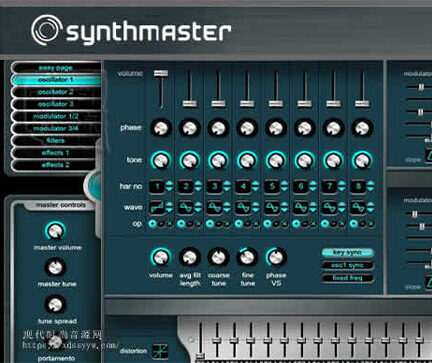The image size is (432, 363).
Task: Click the phase knob for harmonic 5
Action: [276, 128]
